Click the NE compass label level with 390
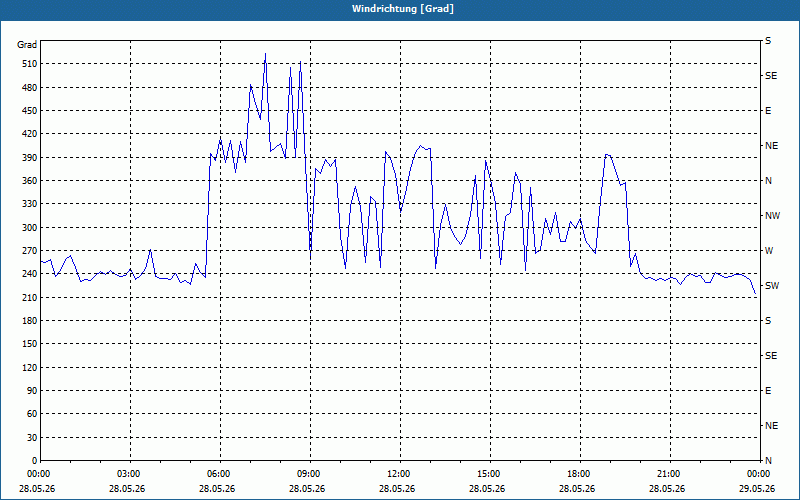This screenshot has width=800, height=500. tap(771, 146)
